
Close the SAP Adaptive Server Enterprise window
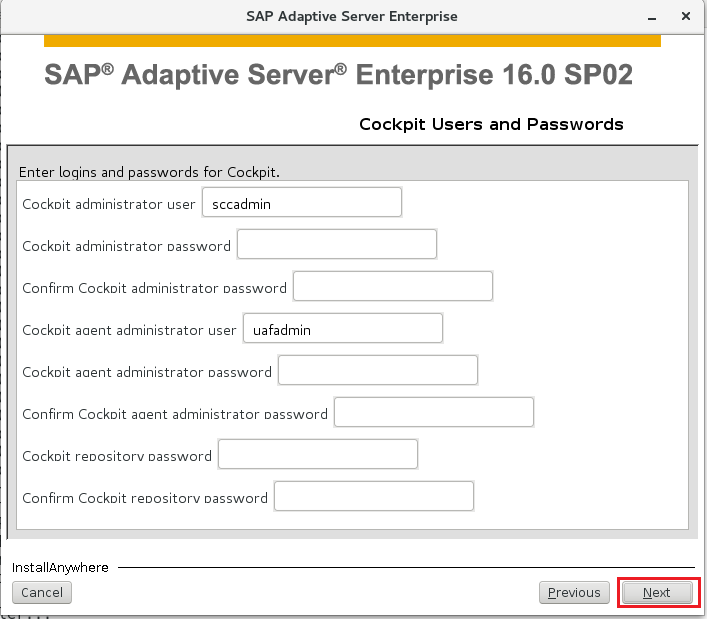[x=686, y=16]
